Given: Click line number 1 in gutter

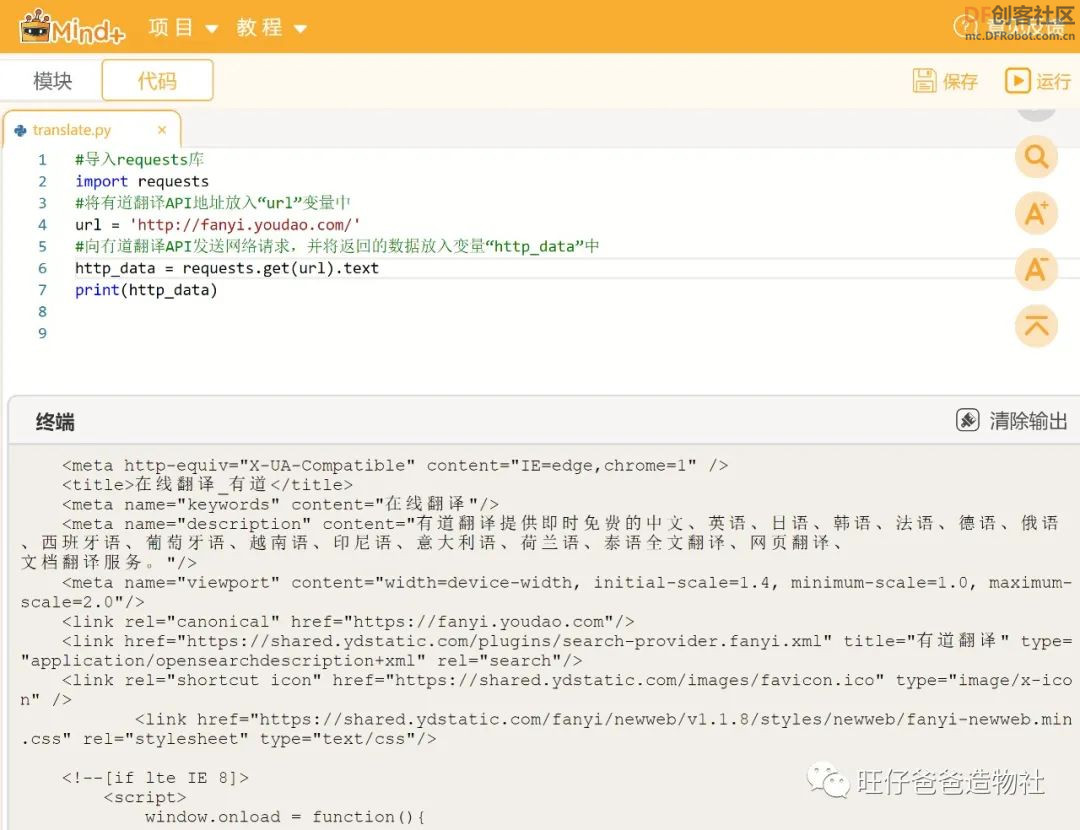Looking at the screenshot, I should (x=42, y=160).
